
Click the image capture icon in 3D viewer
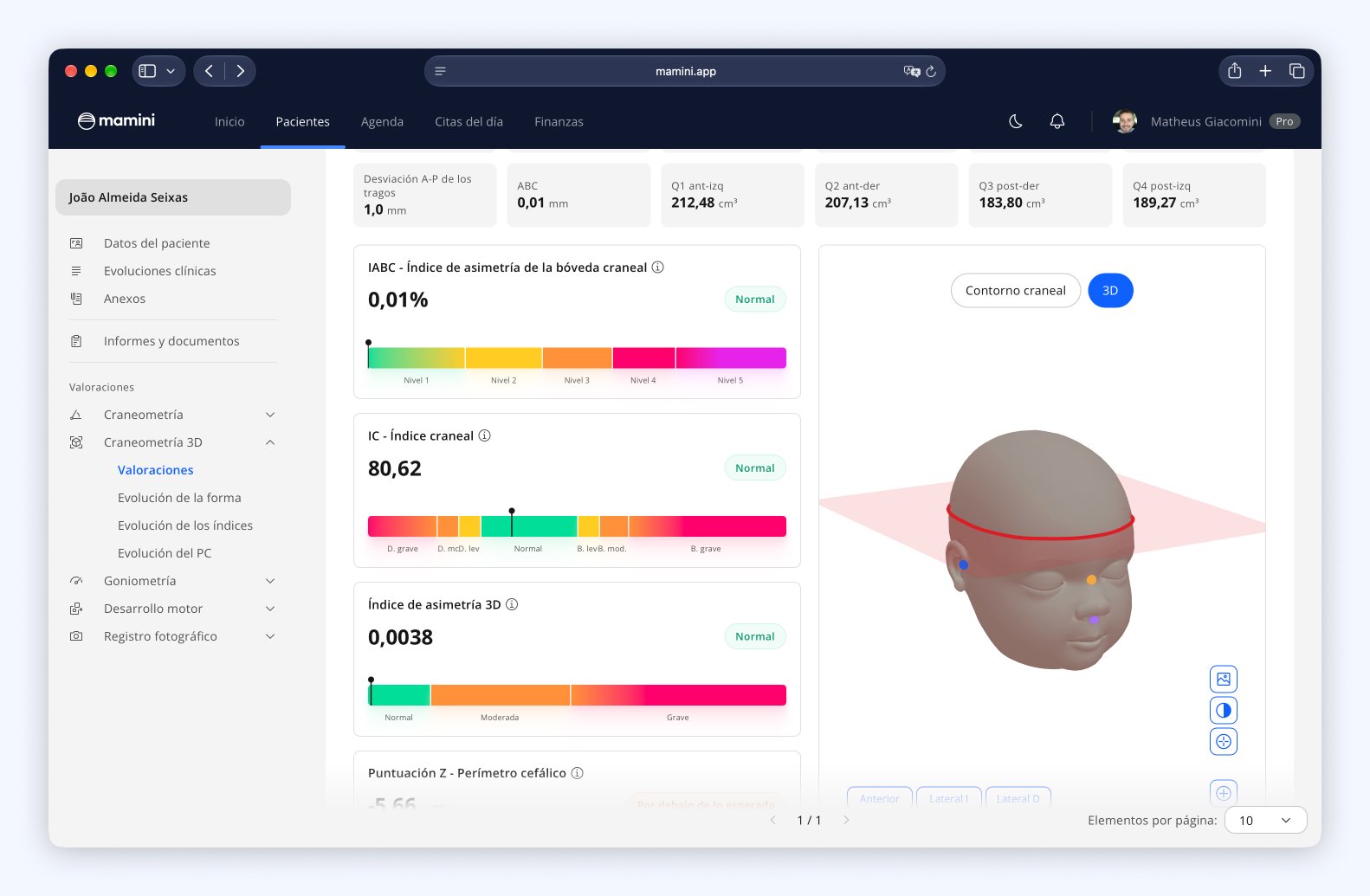1224,679
